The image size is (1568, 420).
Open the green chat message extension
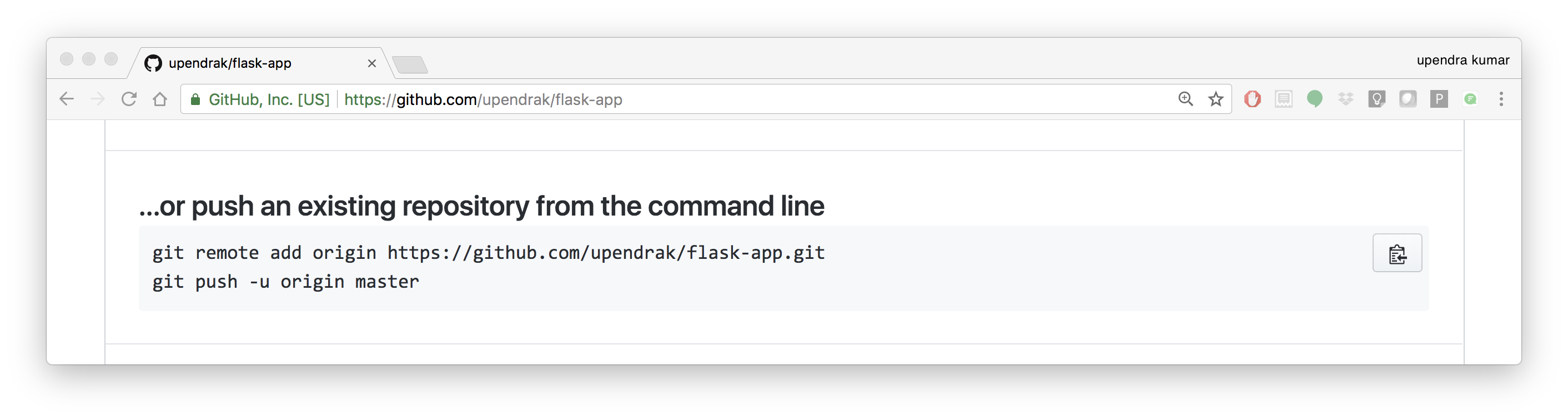(1470, 98)
